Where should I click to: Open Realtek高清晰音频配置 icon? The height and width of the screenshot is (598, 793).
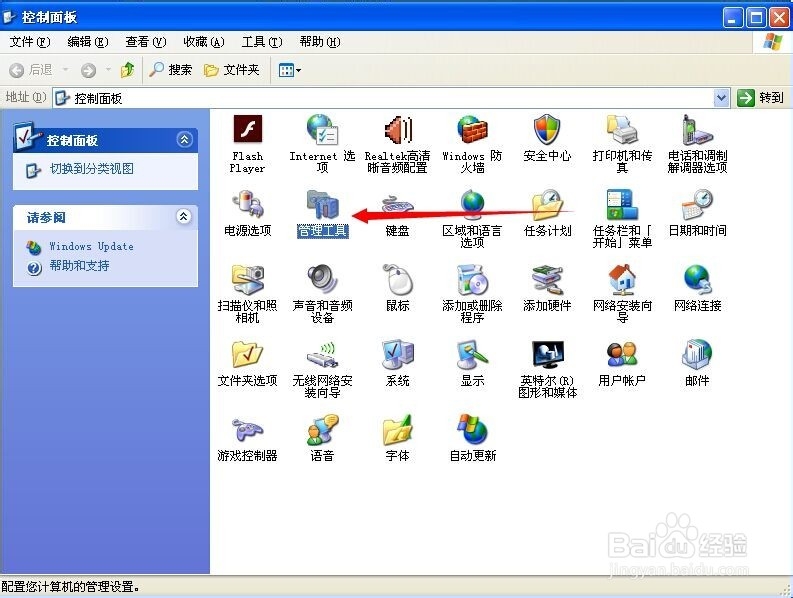[x=398, y=130]
